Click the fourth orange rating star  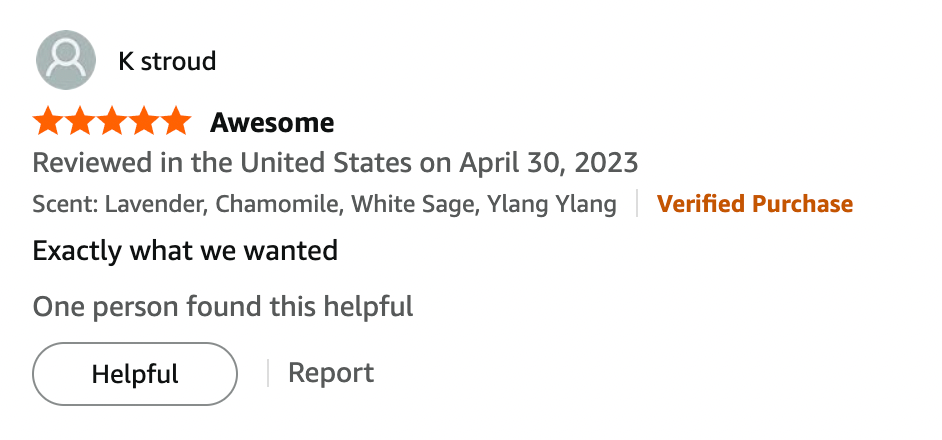click(144, 123)
